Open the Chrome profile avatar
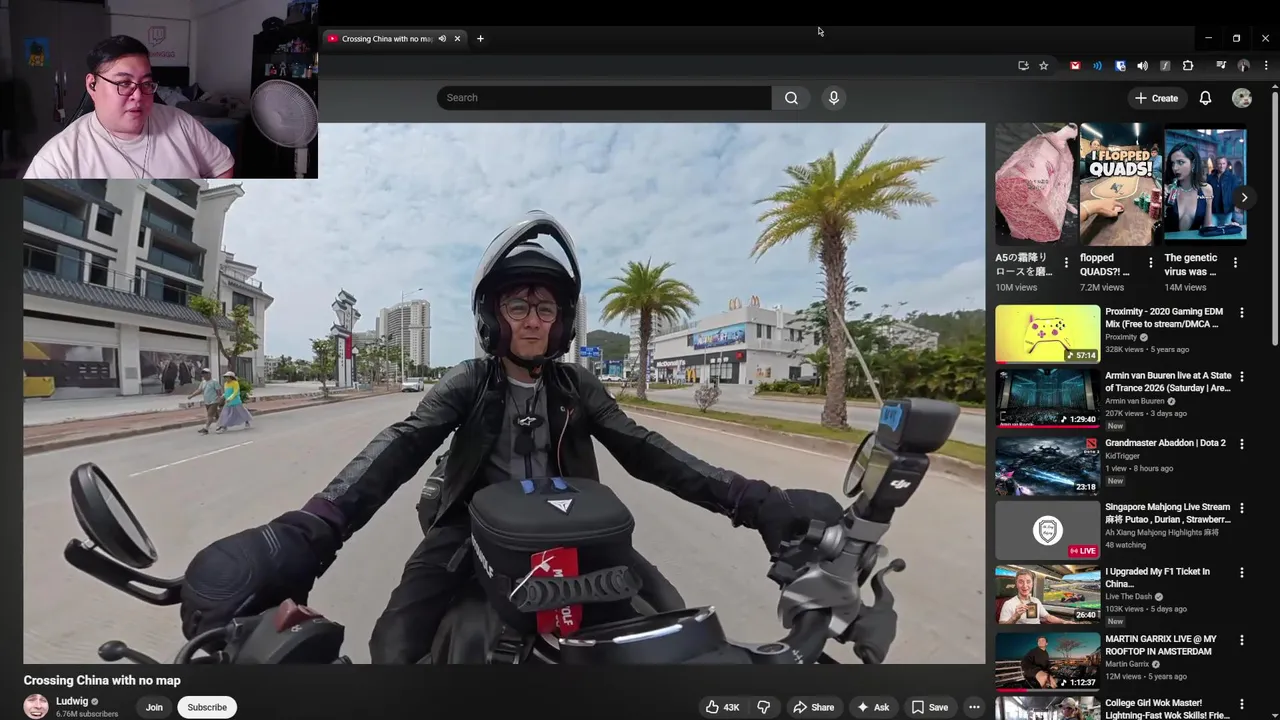The width and height of the screenshot is (1280, 720). (1244, 66)
